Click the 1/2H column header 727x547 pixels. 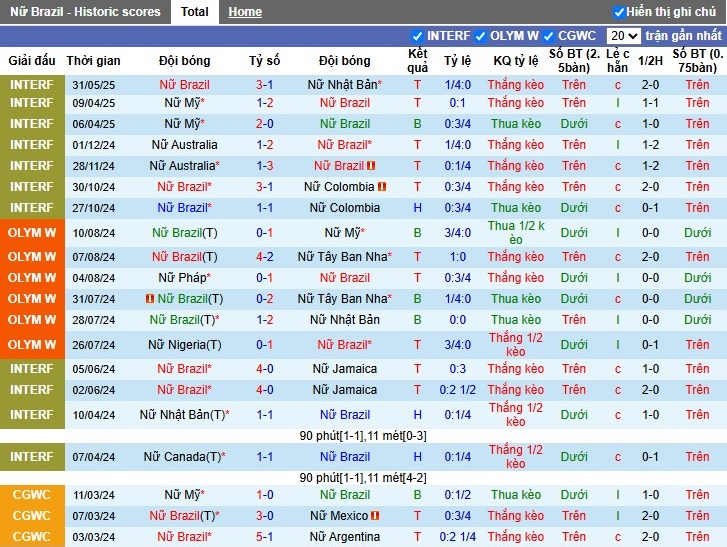click(650, 61)
